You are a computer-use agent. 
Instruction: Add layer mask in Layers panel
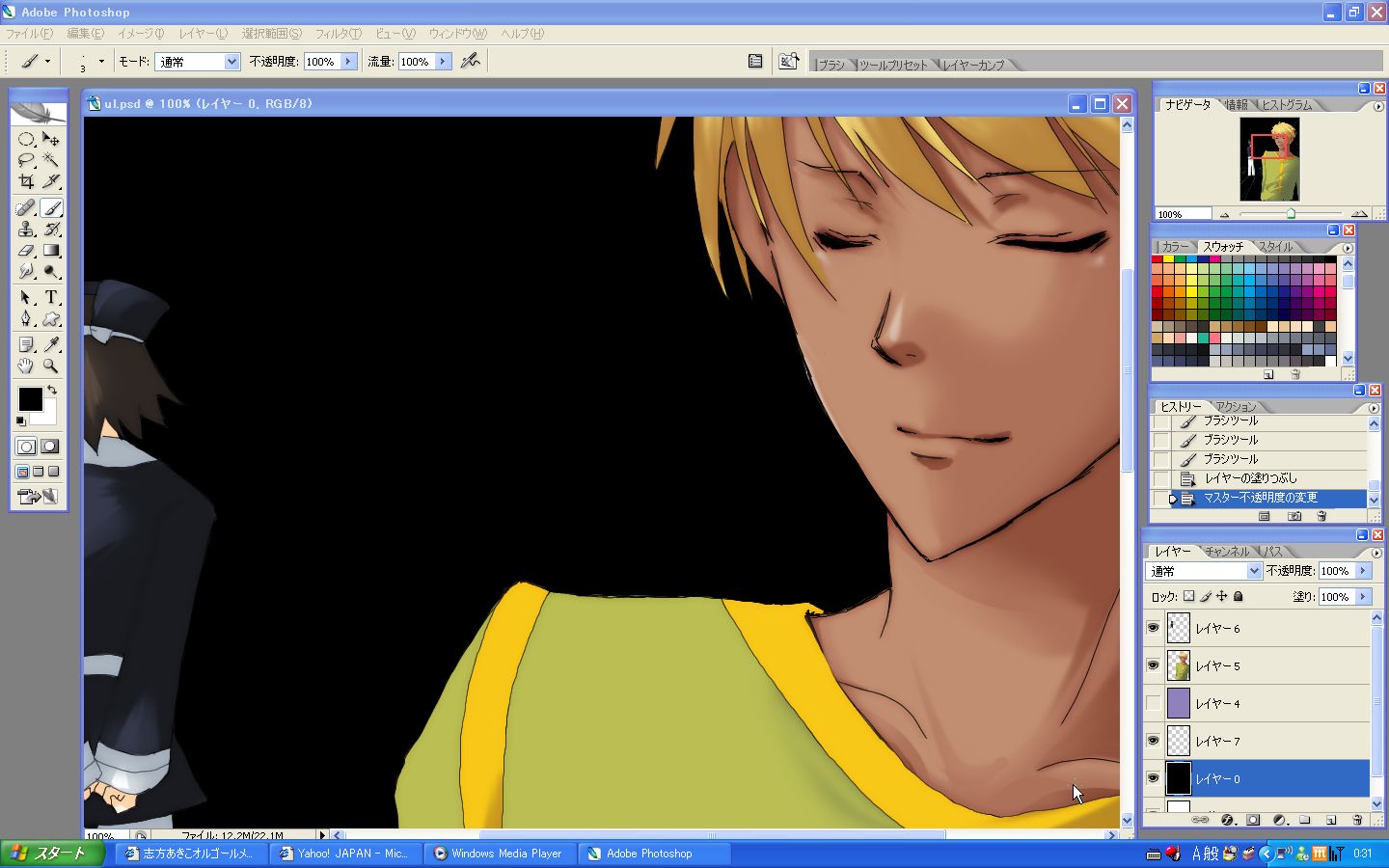pos(1253,820)
